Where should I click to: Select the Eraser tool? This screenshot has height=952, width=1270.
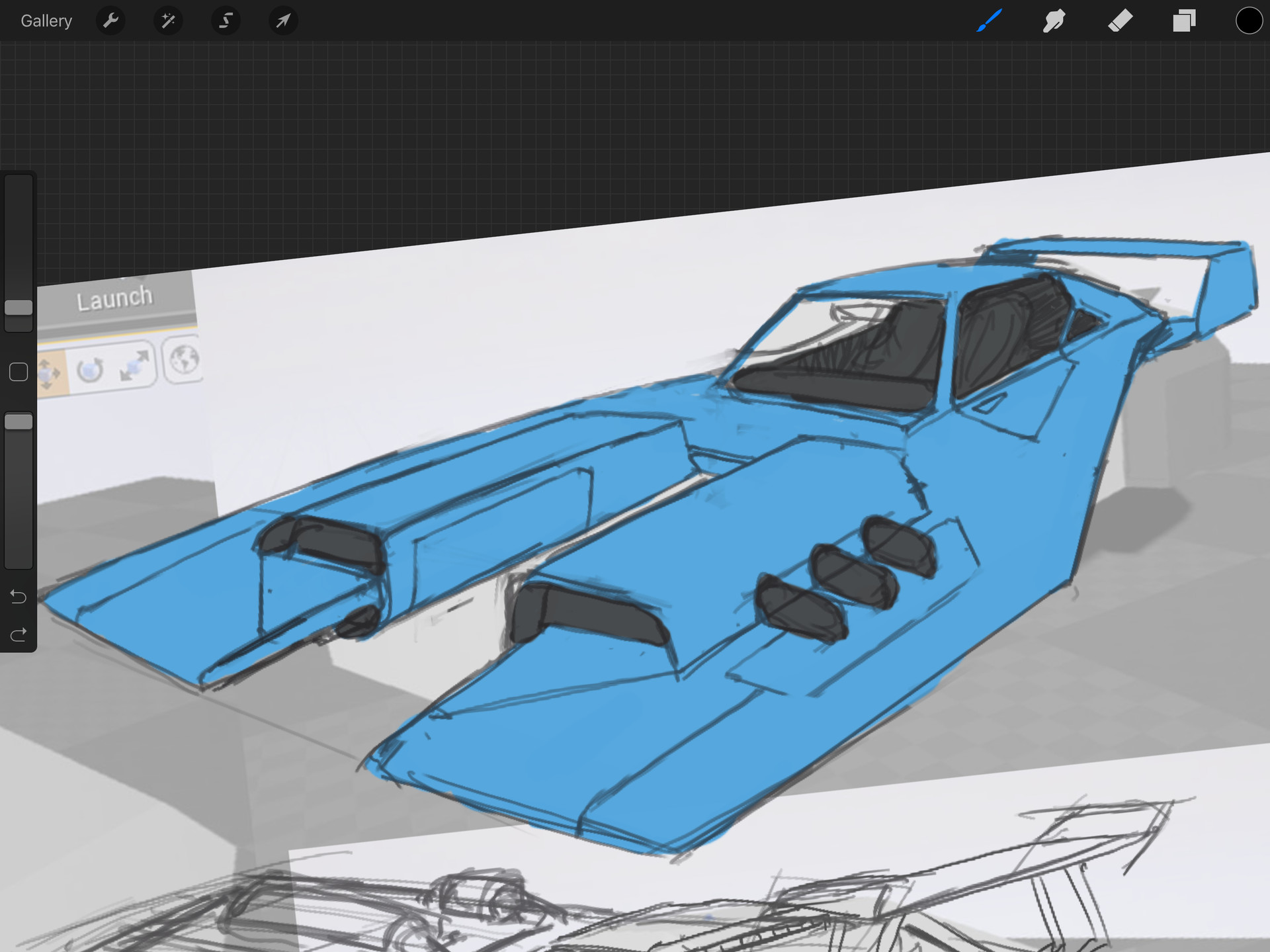[1119, 21]
